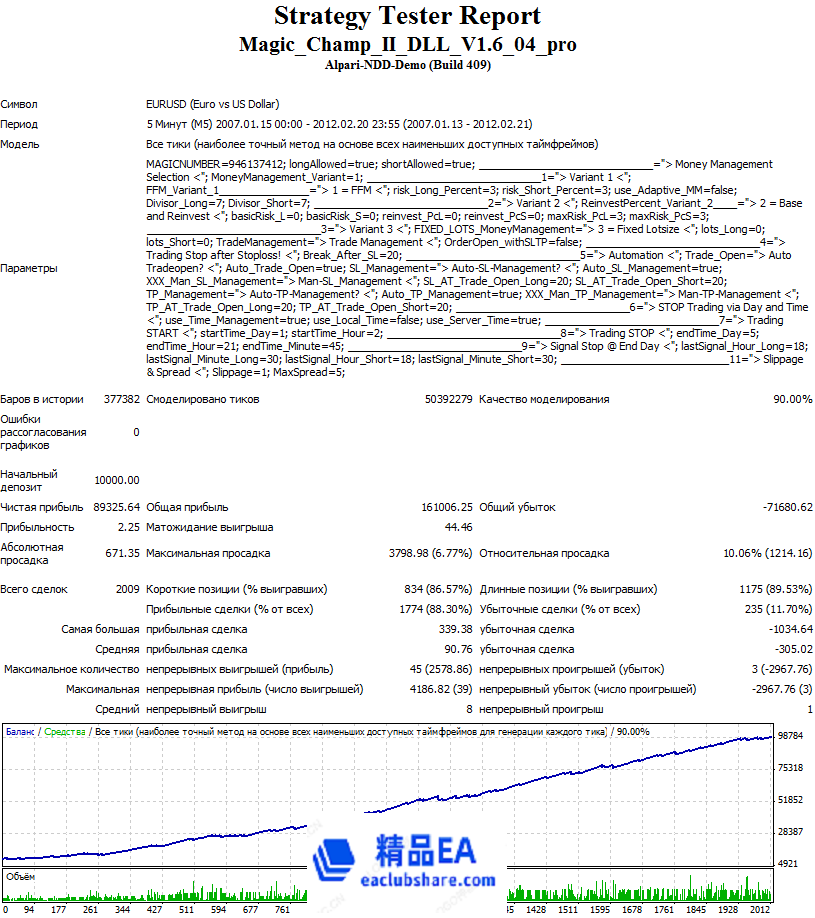This screenshot has width=815, height=918.
Task: Select the total trades count 2009
Action: 127,589
